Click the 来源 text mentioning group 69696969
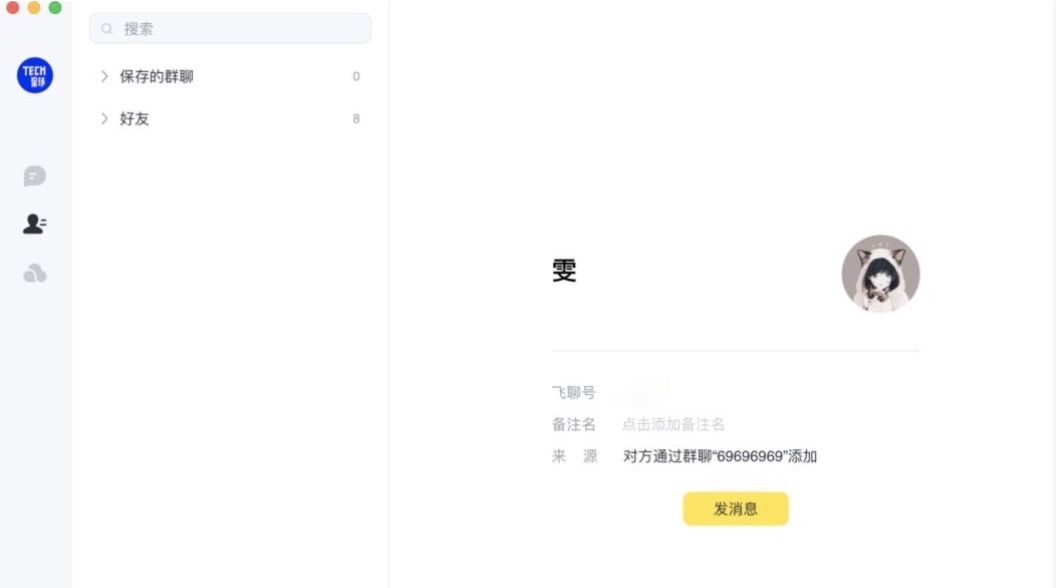This screenshot has width=1060, height=588. pyautogui.click(x=720, y=456)
